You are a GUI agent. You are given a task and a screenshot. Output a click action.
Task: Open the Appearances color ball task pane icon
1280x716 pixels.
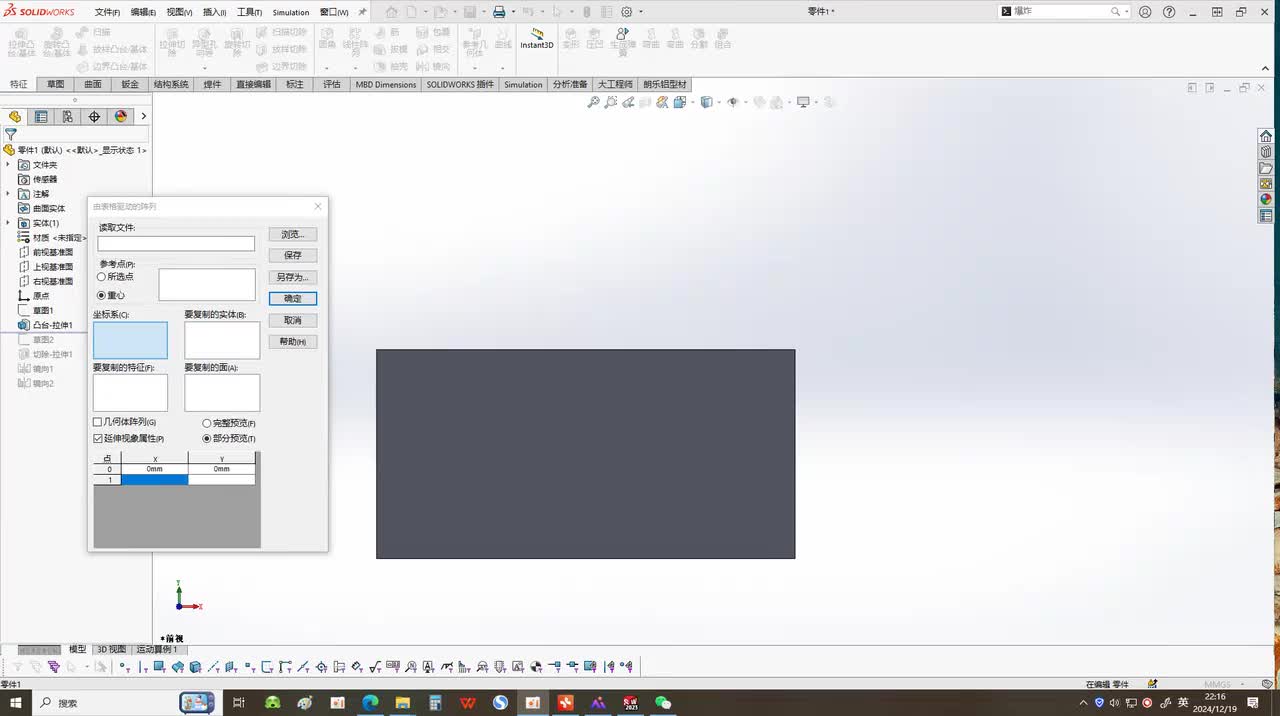(x=1266, y=199)
